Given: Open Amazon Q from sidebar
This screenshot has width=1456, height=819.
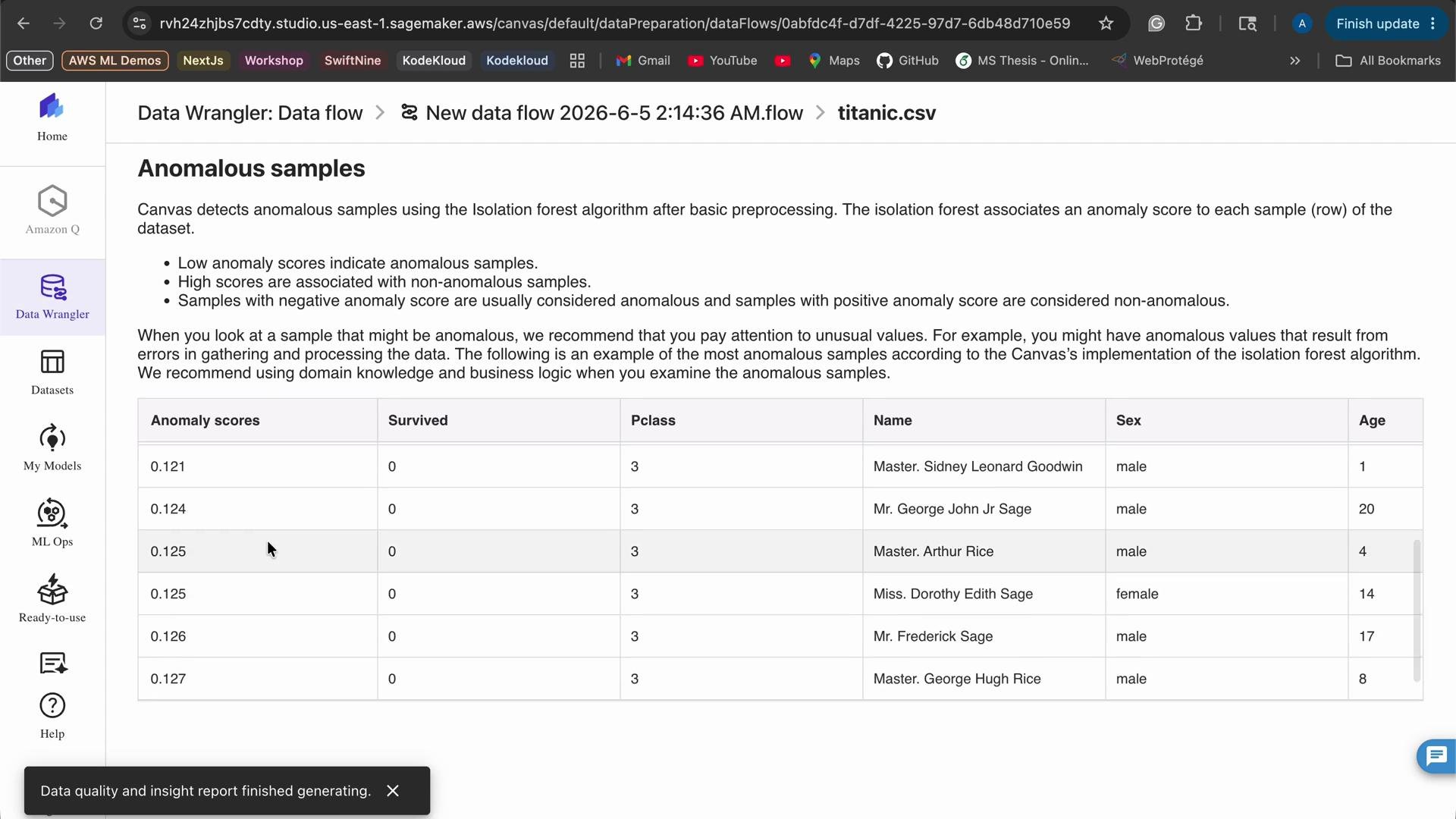Looking at the screenshot, I should [52, 210].
